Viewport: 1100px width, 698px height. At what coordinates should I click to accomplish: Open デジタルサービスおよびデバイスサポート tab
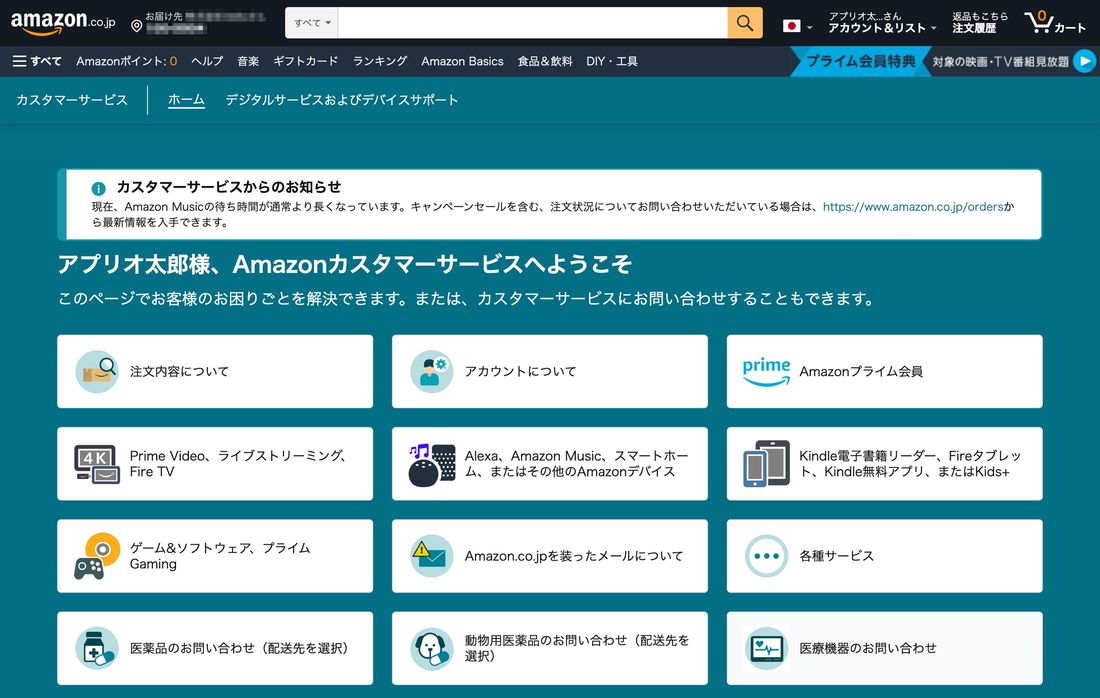coord(342,100)
